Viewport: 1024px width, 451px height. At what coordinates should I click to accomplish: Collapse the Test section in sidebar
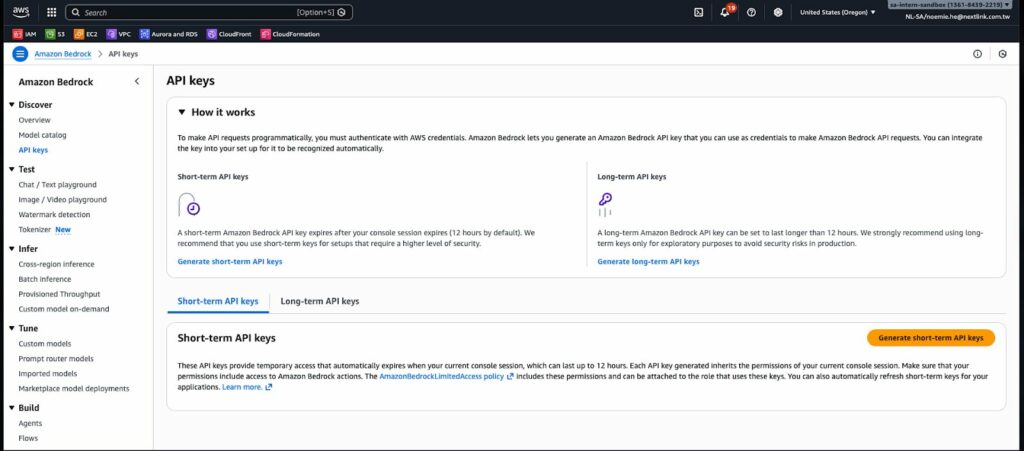click(x=12, y=169)
